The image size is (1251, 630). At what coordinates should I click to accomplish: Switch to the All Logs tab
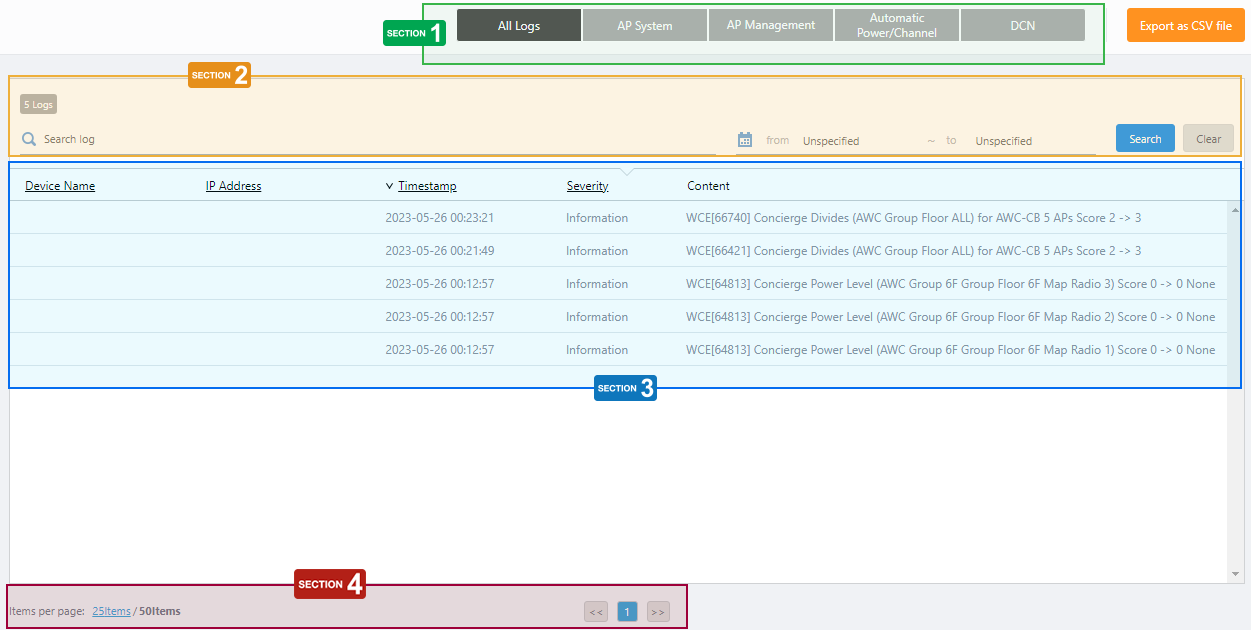(518, 26)
